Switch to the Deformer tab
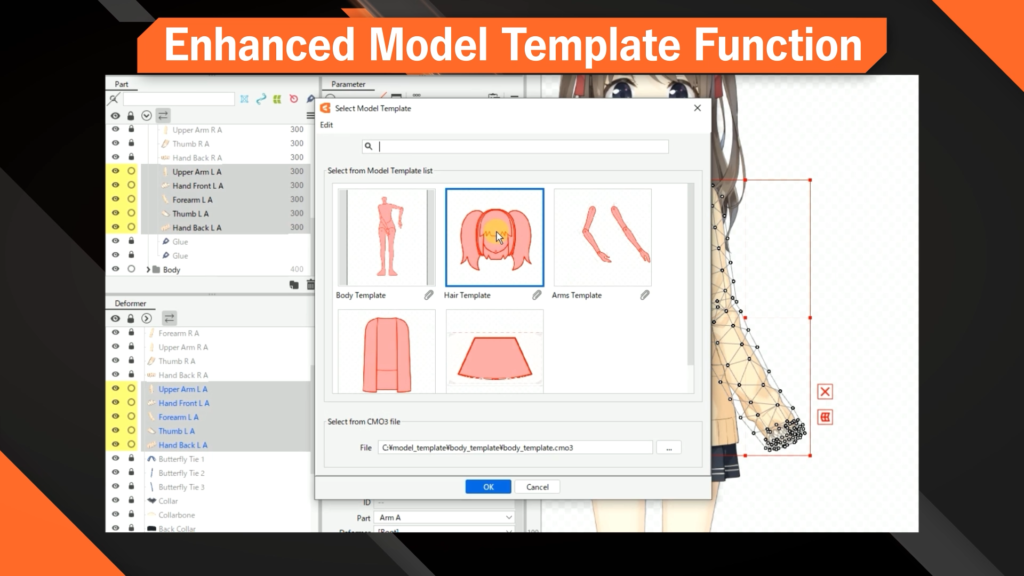1024x576 pixels. [x=133, y=303]
